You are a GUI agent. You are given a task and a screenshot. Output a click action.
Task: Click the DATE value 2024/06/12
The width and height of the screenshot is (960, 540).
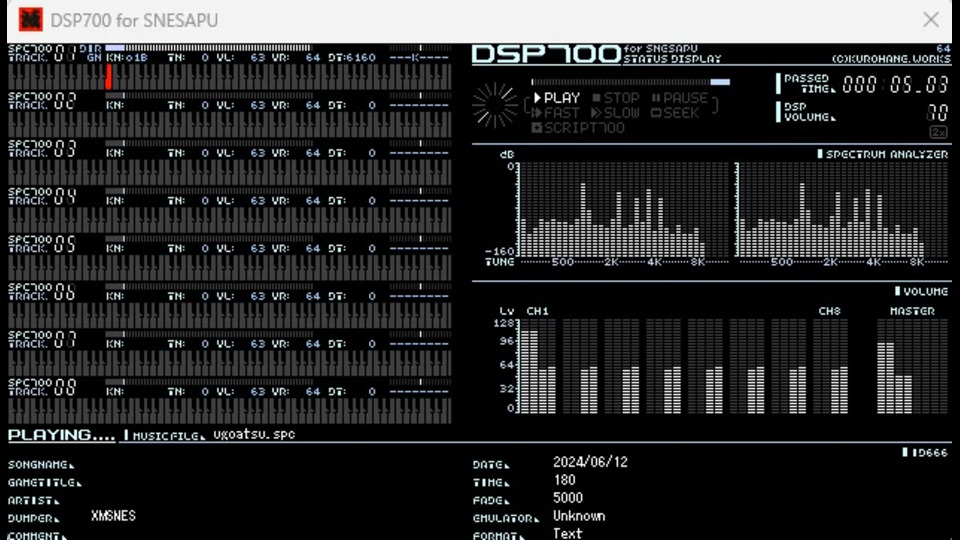[x=590, y=462]
